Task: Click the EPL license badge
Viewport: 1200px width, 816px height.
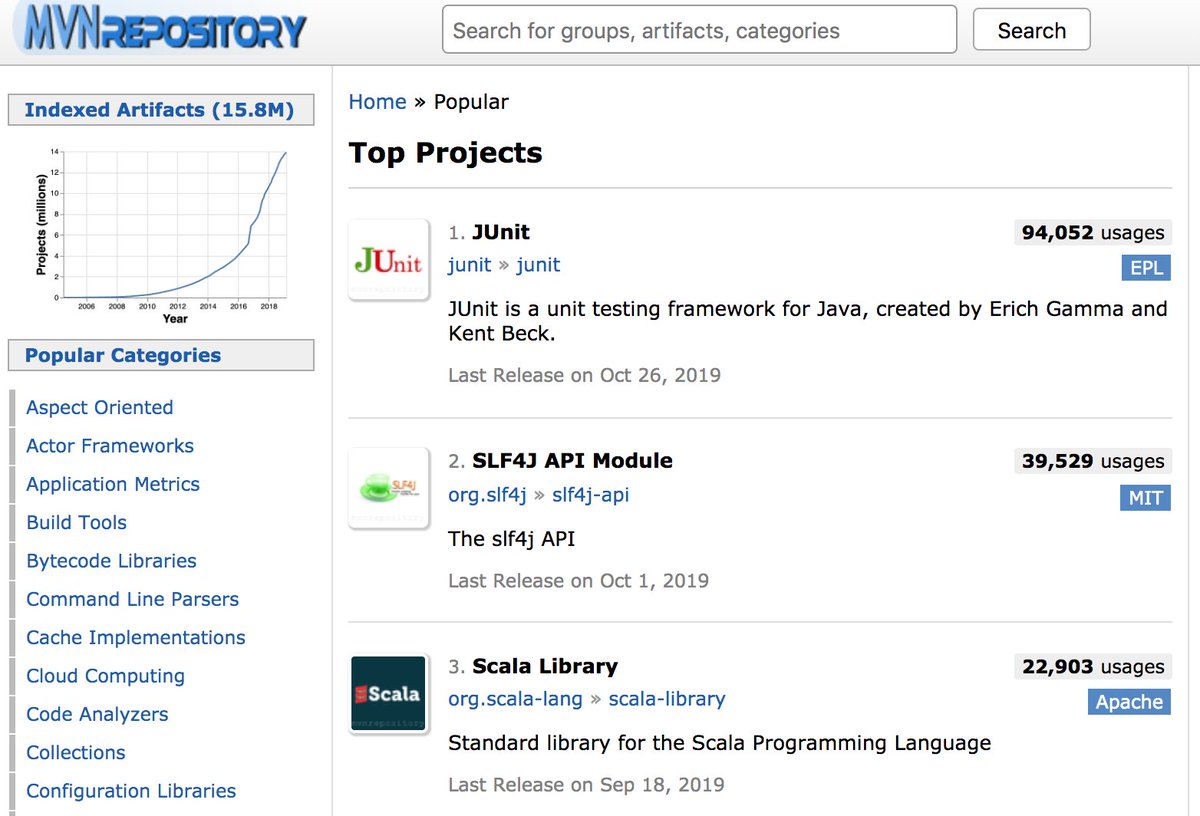Action: 1145,268
